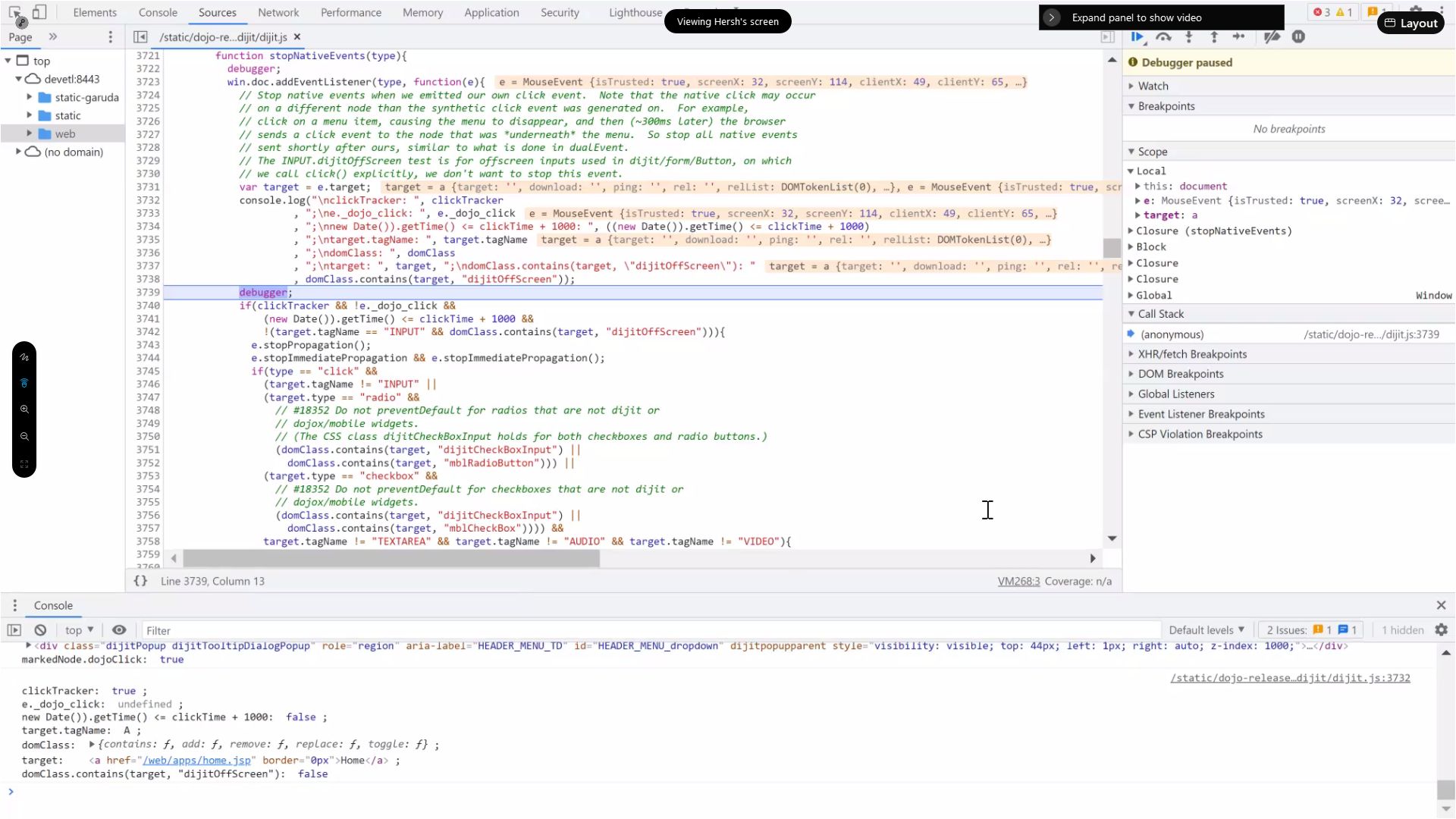The image size is (1456, 819).
Task: Open the dijit.js:3732 source link
Action: click(1289, 678)
